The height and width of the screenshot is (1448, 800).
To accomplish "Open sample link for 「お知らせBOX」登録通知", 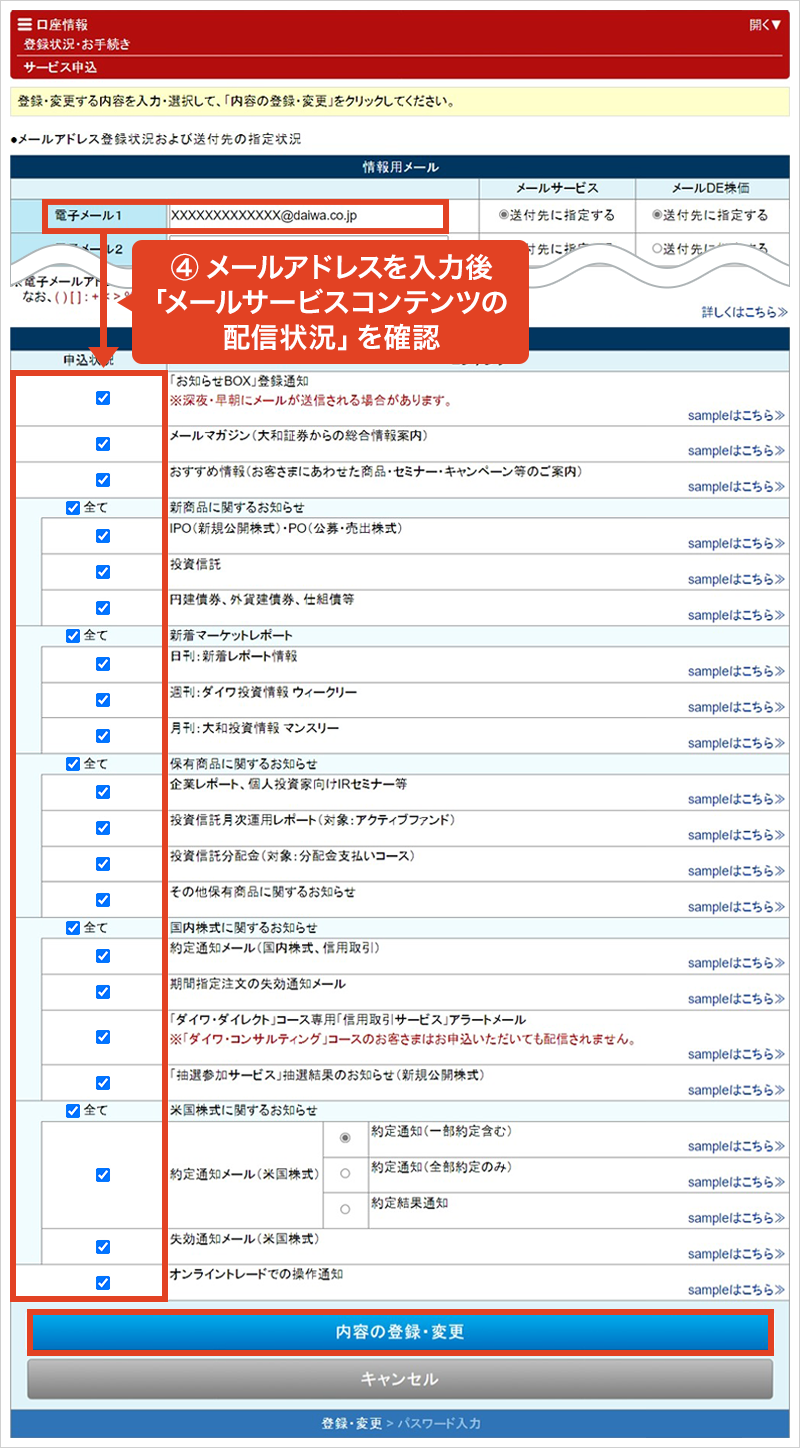I will (x=736, y=415).
